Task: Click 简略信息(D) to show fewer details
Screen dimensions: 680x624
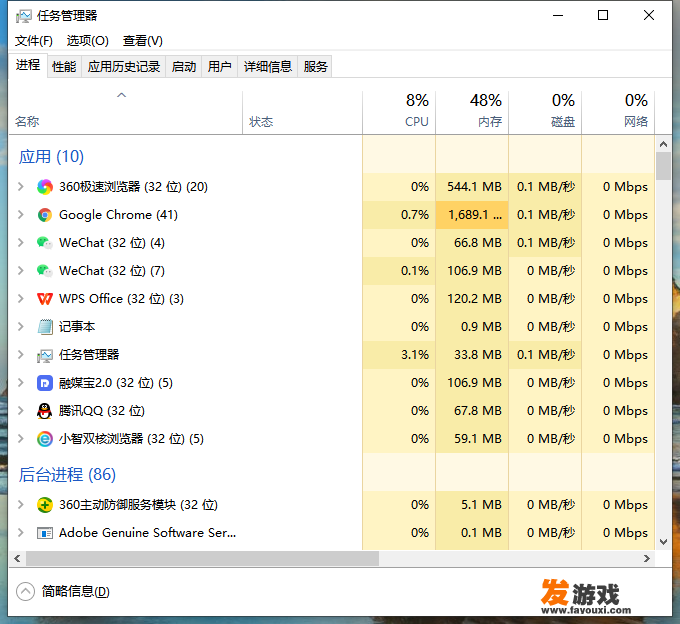Action: tap(75, 591)
